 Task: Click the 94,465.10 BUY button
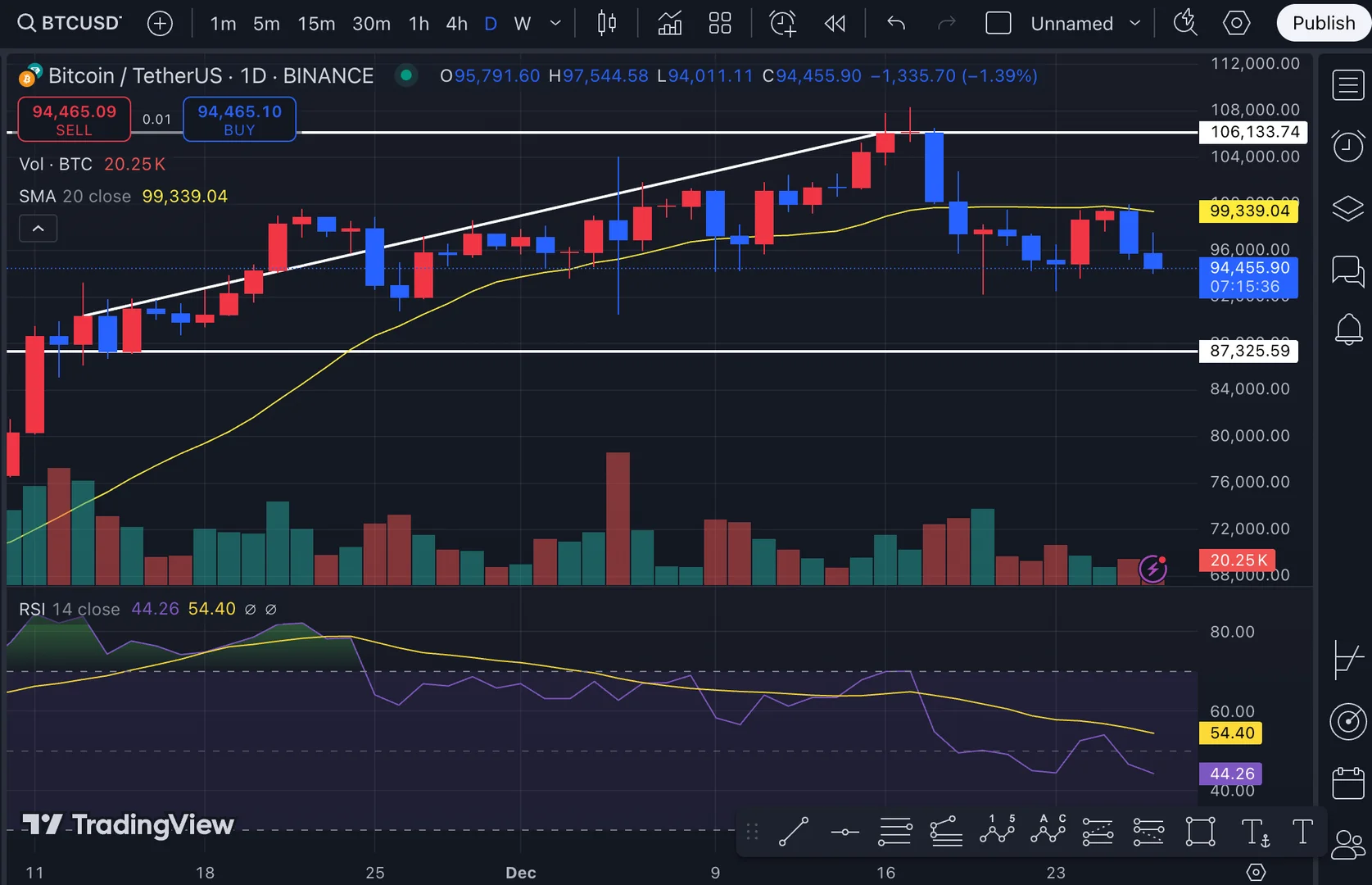pos(239,120)
